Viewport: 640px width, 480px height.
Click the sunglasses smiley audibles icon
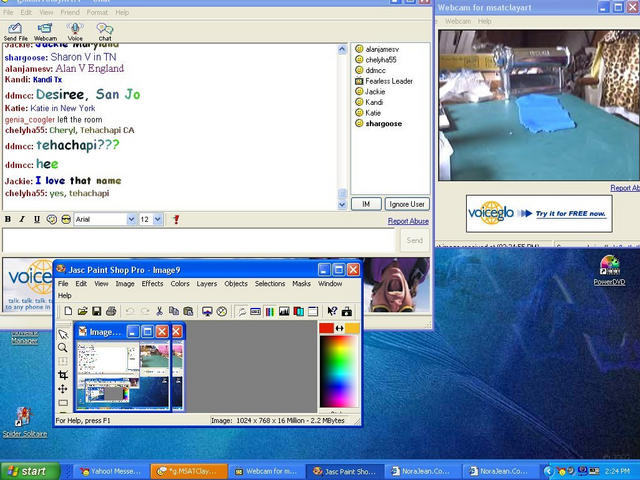pyautogui.click(x=66, y=219)
